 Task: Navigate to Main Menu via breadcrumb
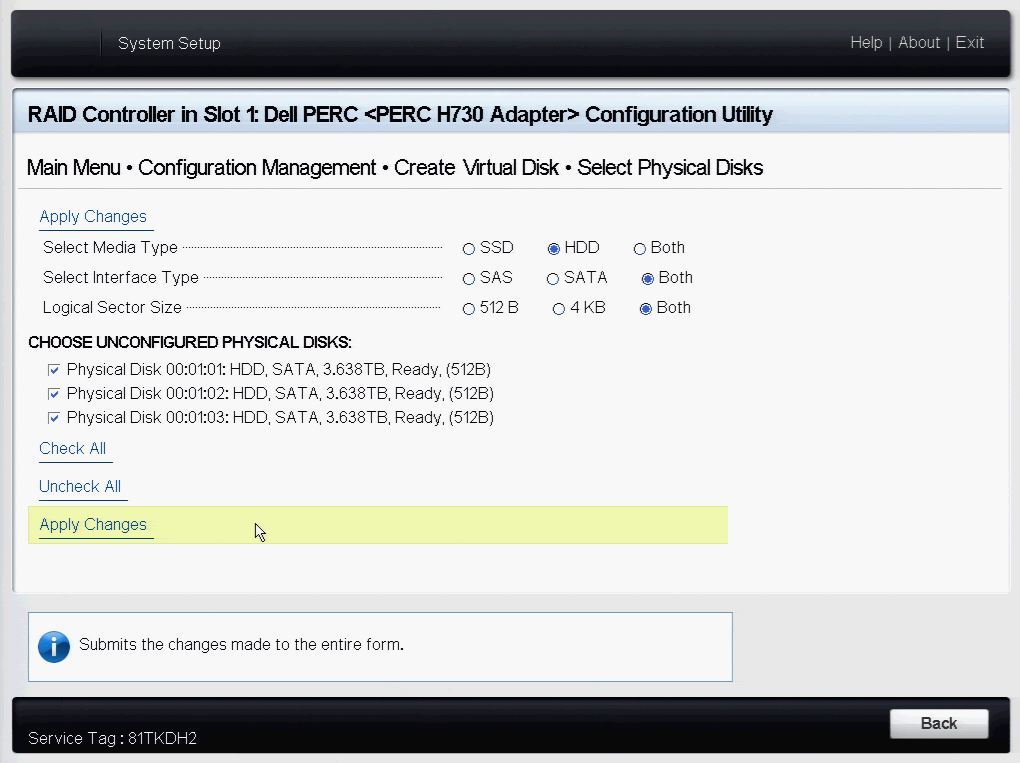[73, 167]
